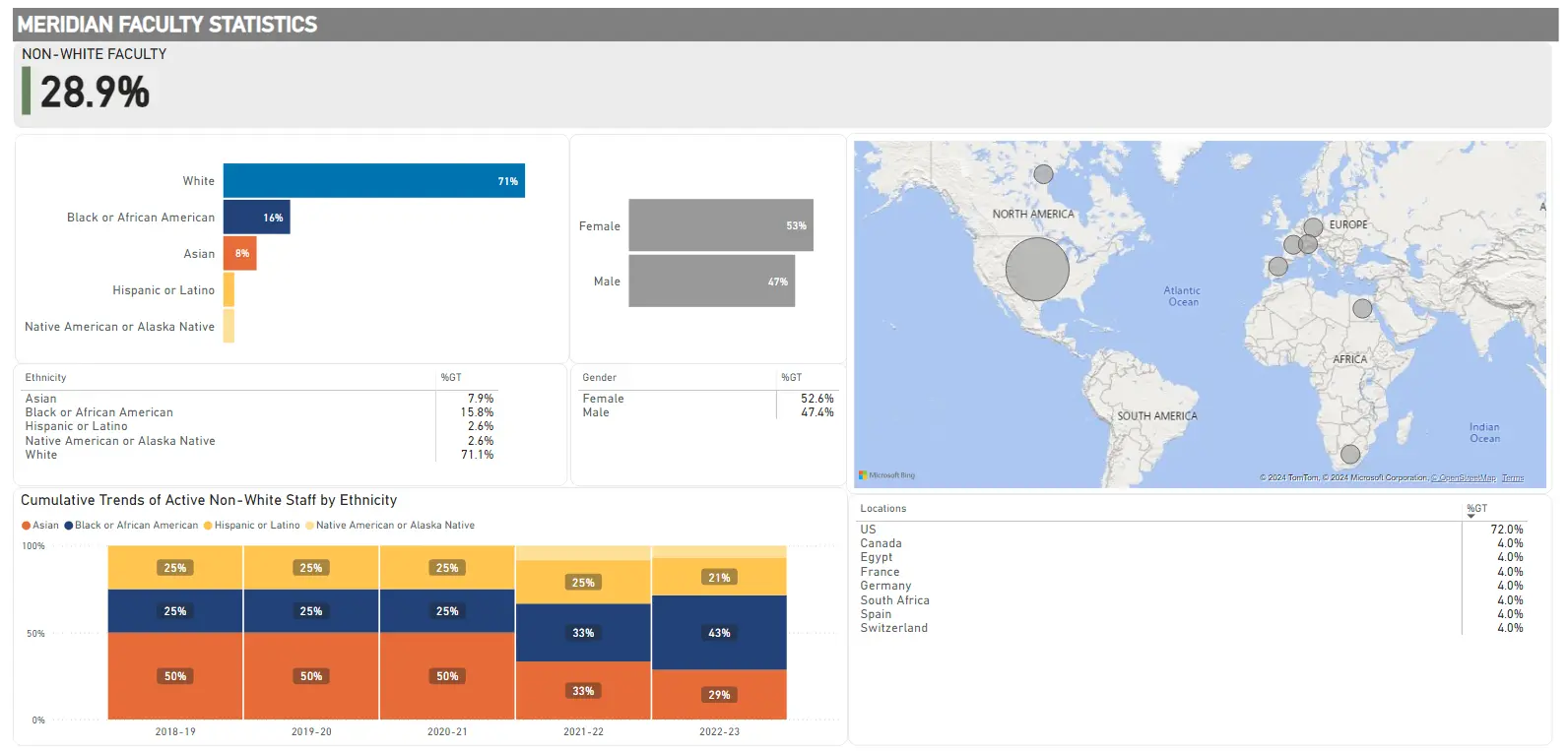Select the Canada row in Locations table
The width and height of the screenshot is (1568, 751).
pos(1193,543)
